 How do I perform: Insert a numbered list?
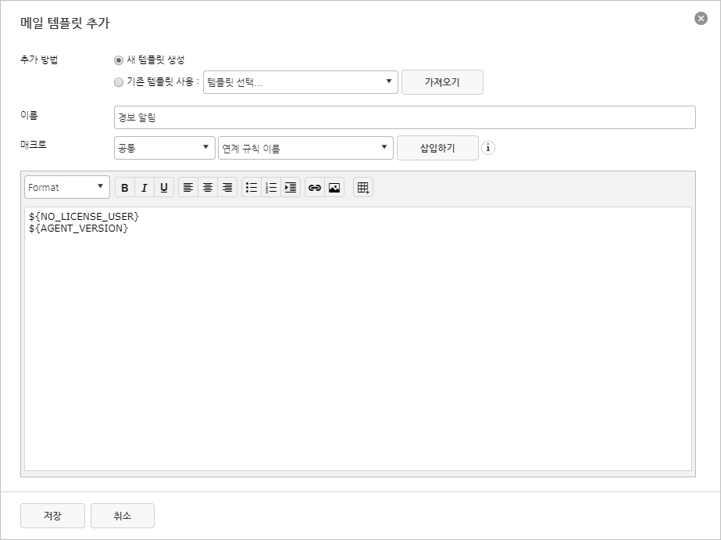pos(271,187)
